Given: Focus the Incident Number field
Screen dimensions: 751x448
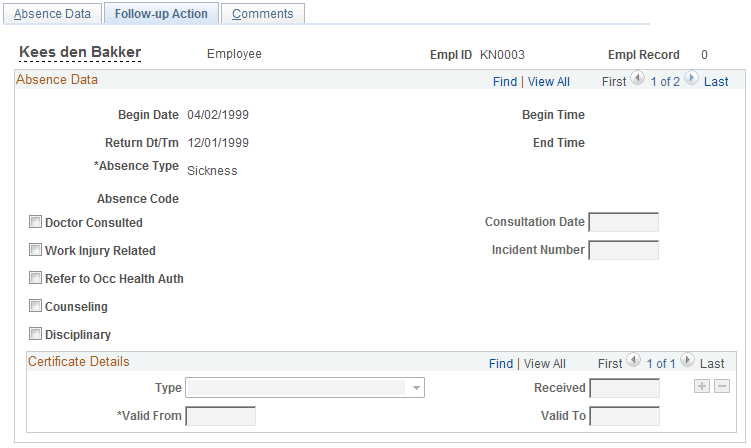Looking at the screenshot, I should tap(624, 250).
